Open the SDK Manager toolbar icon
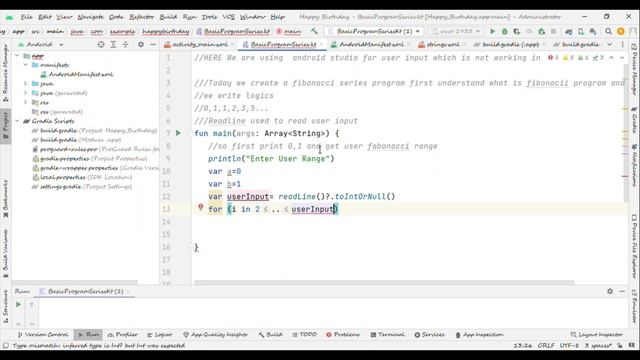This screenshot has width=640, height=360. pos(593,31)
